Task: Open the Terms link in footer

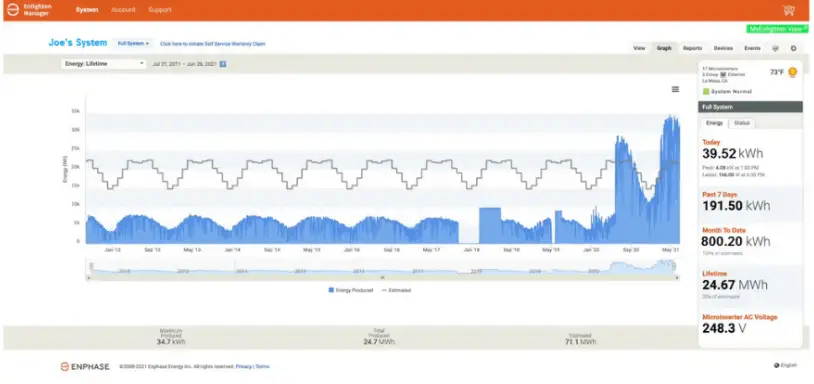Action: 262,366
